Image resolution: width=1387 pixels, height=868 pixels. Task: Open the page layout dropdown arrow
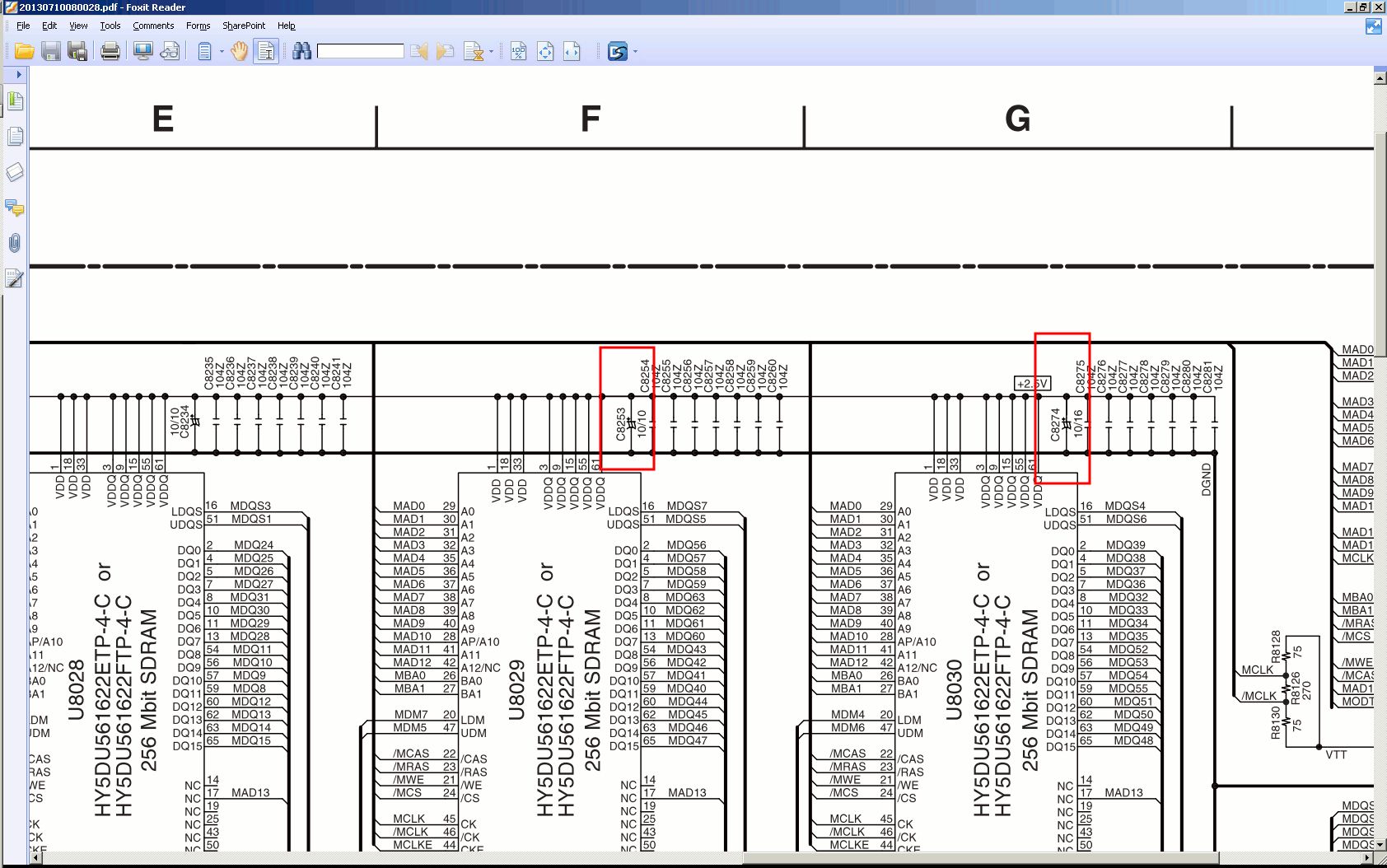pos(222,52)
